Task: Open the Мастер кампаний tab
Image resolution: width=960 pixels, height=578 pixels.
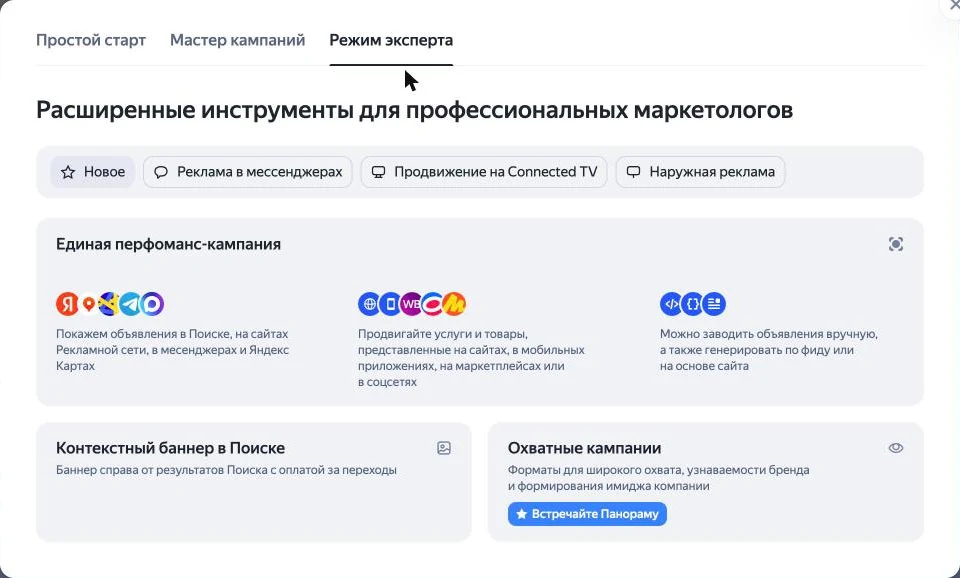Action: (238, 40)
